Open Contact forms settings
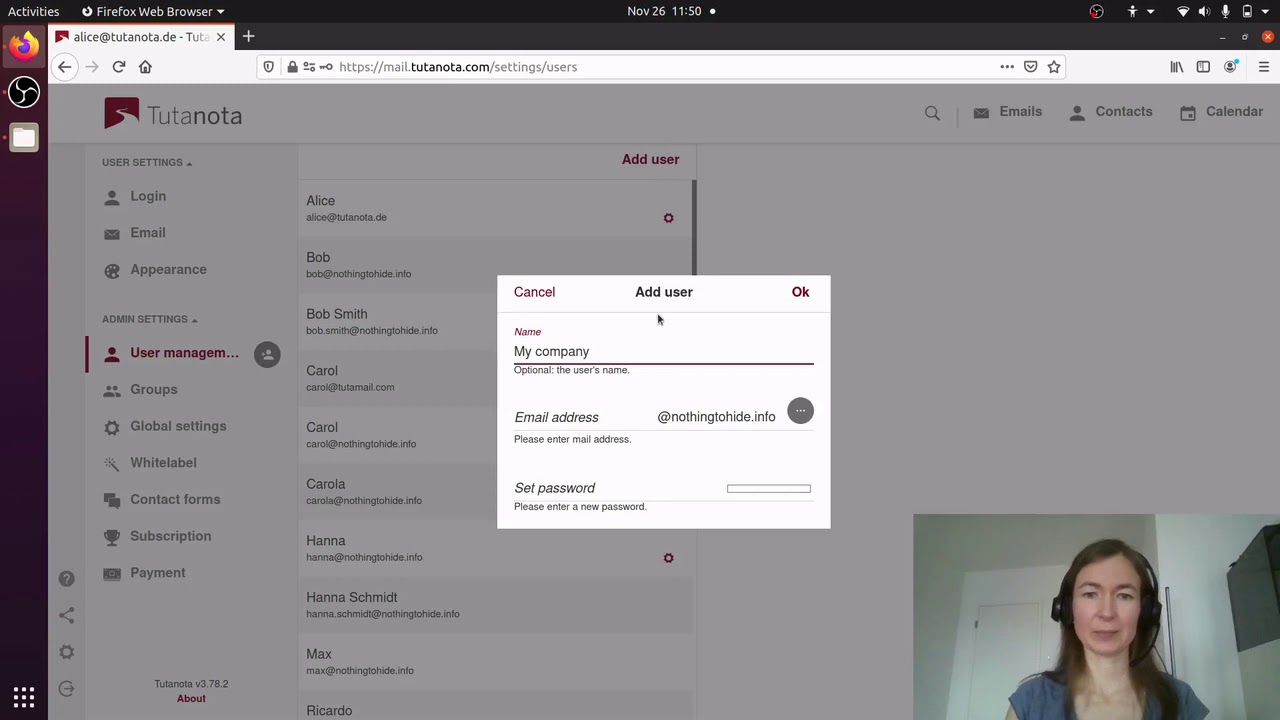Image resolution: width=1280 pixels, height=720 pixels. pyautogui.click(x=175, y=500)
